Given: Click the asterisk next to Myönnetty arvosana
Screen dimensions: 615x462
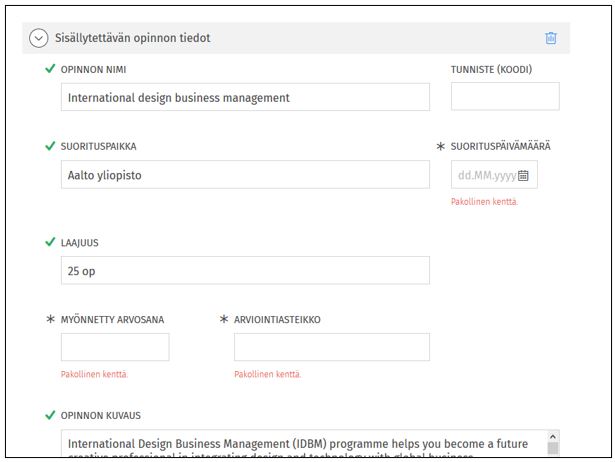Looking at the screenshot, I should click(50, 320).
